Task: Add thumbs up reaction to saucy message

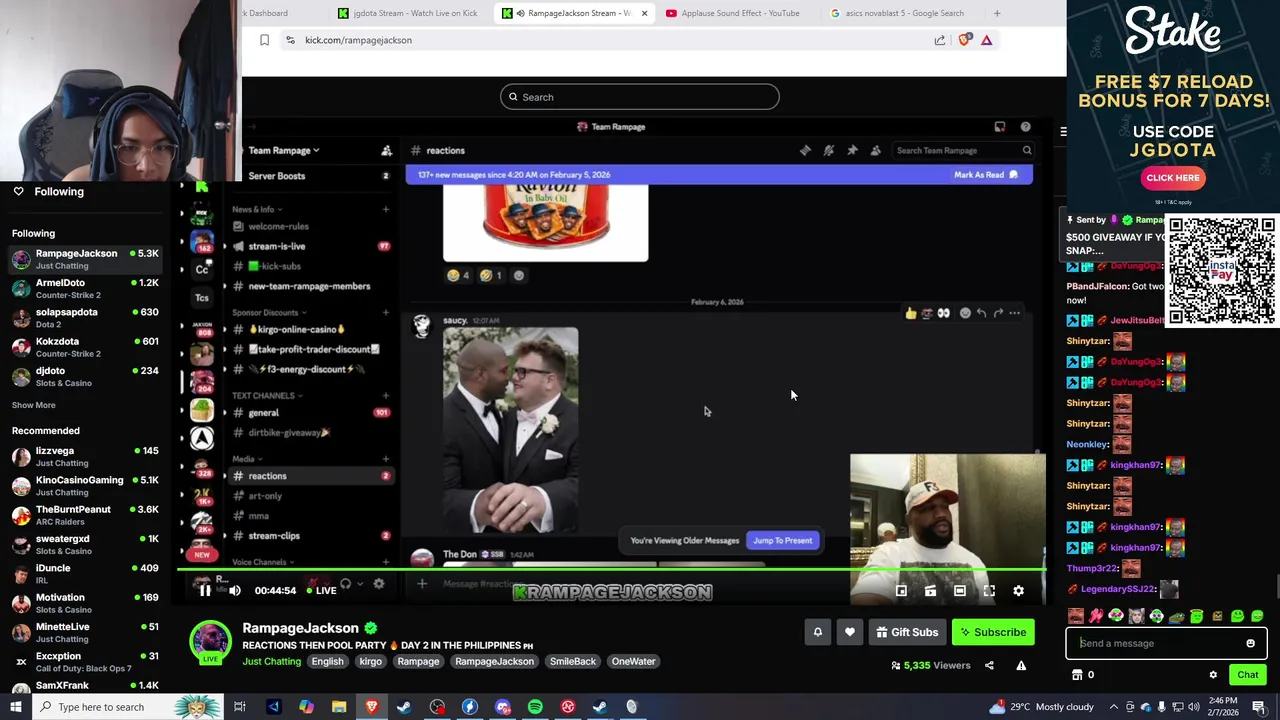Action: click(x=910, y=313)
